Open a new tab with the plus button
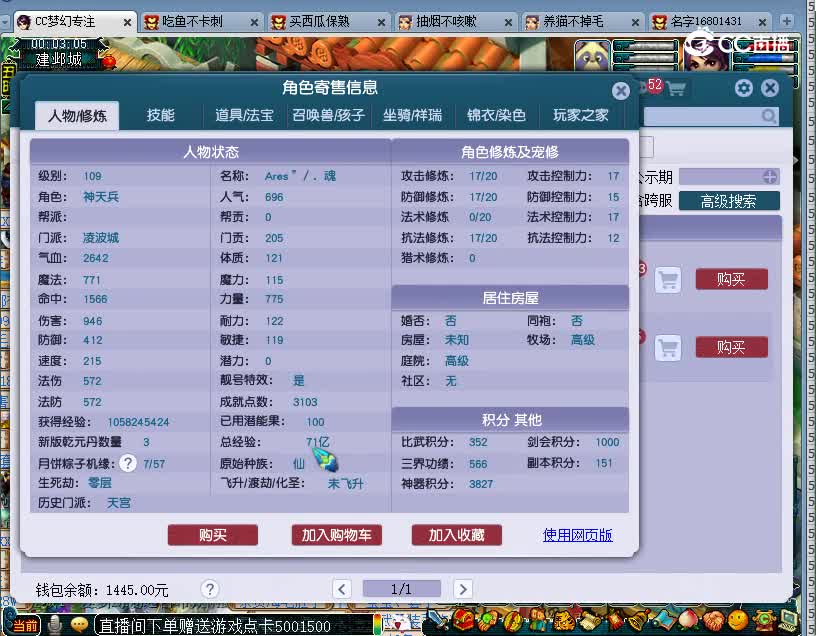 point(786,21)
